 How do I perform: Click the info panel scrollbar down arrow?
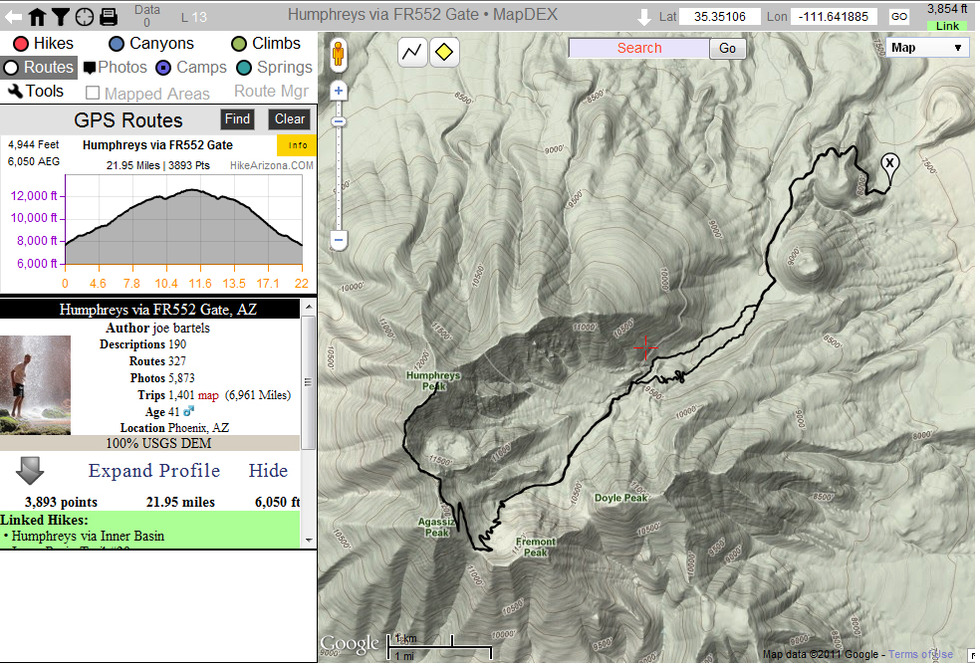pyautogui.click(x=309, y=540)
